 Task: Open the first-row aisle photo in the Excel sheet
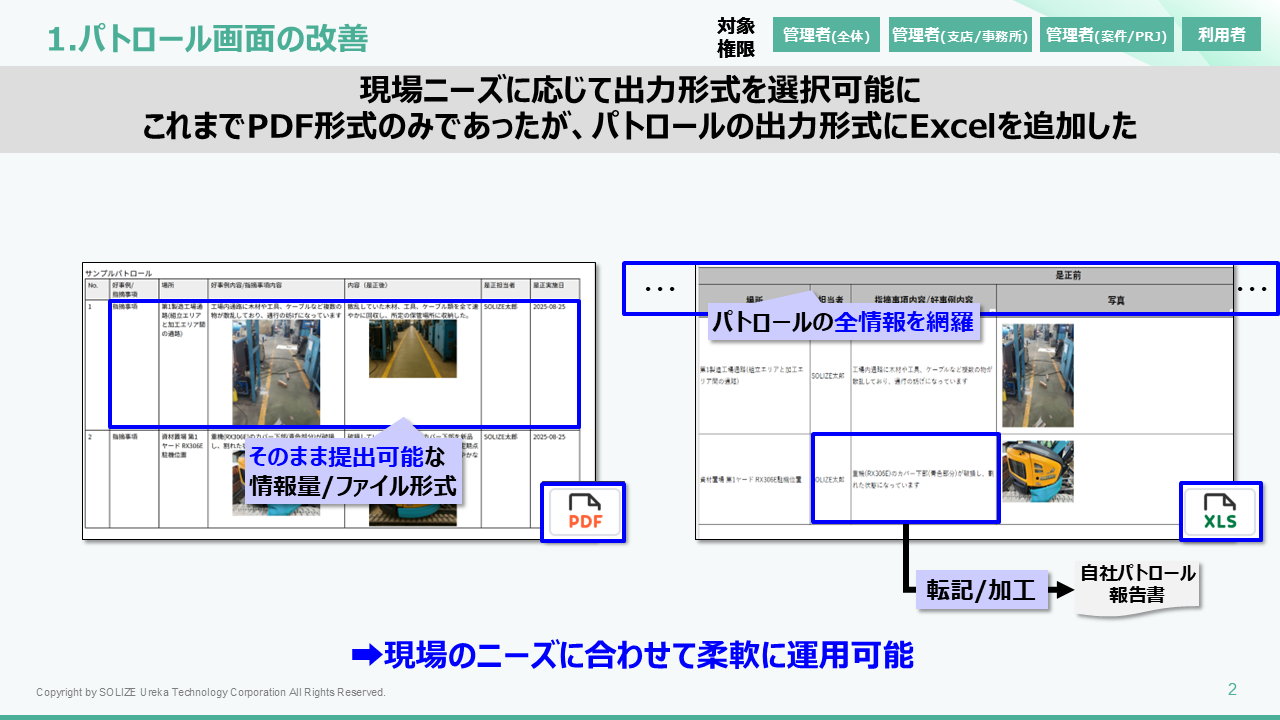click(1037, 375)
